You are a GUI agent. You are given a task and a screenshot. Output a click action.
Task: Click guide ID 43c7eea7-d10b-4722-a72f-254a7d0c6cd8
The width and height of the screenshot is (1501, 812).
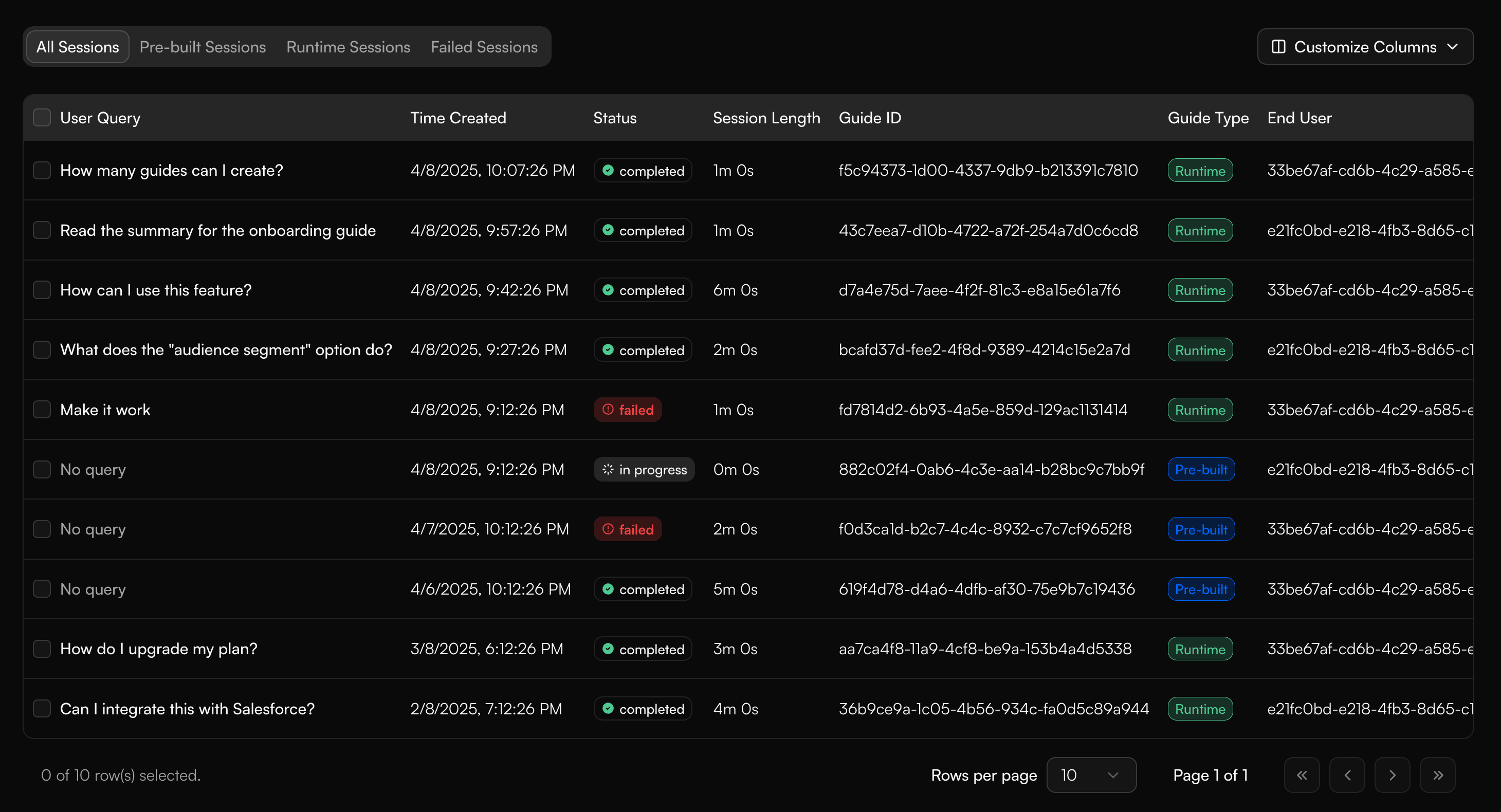[x=988, y=230]
